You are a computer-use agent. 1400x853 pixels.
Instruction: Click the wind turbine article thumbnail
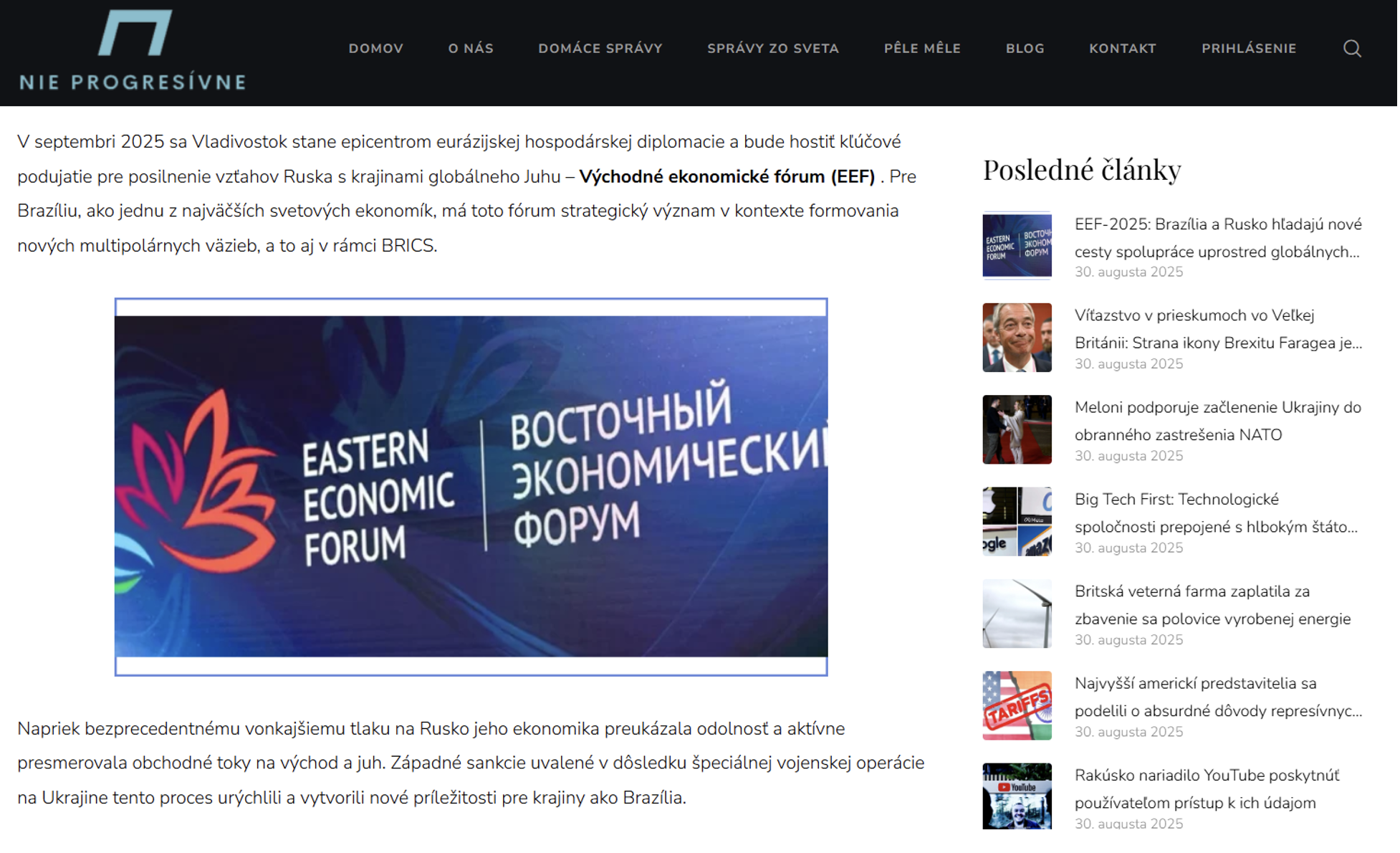pos(1019,614)
